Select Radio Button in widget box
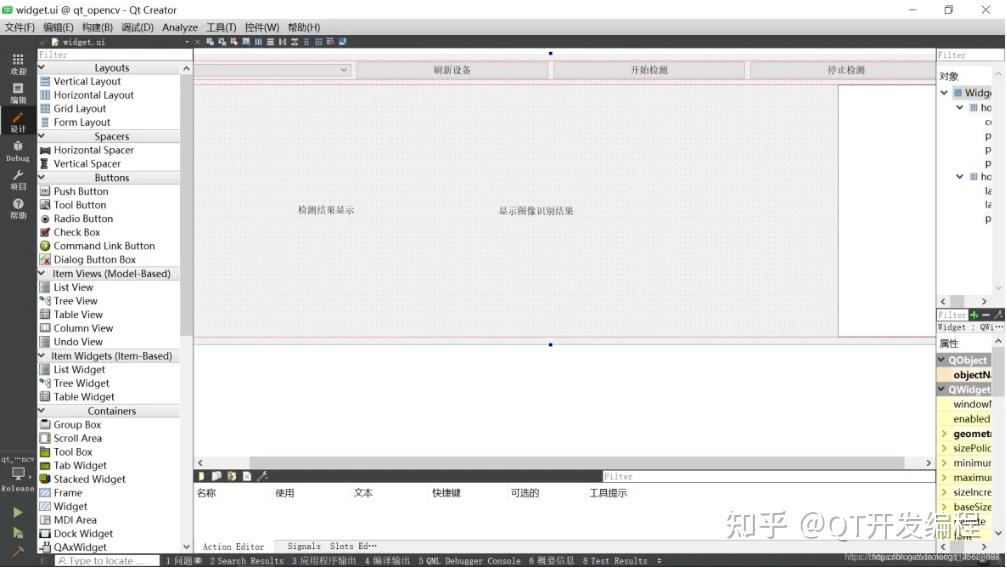 tap(83, 218)
